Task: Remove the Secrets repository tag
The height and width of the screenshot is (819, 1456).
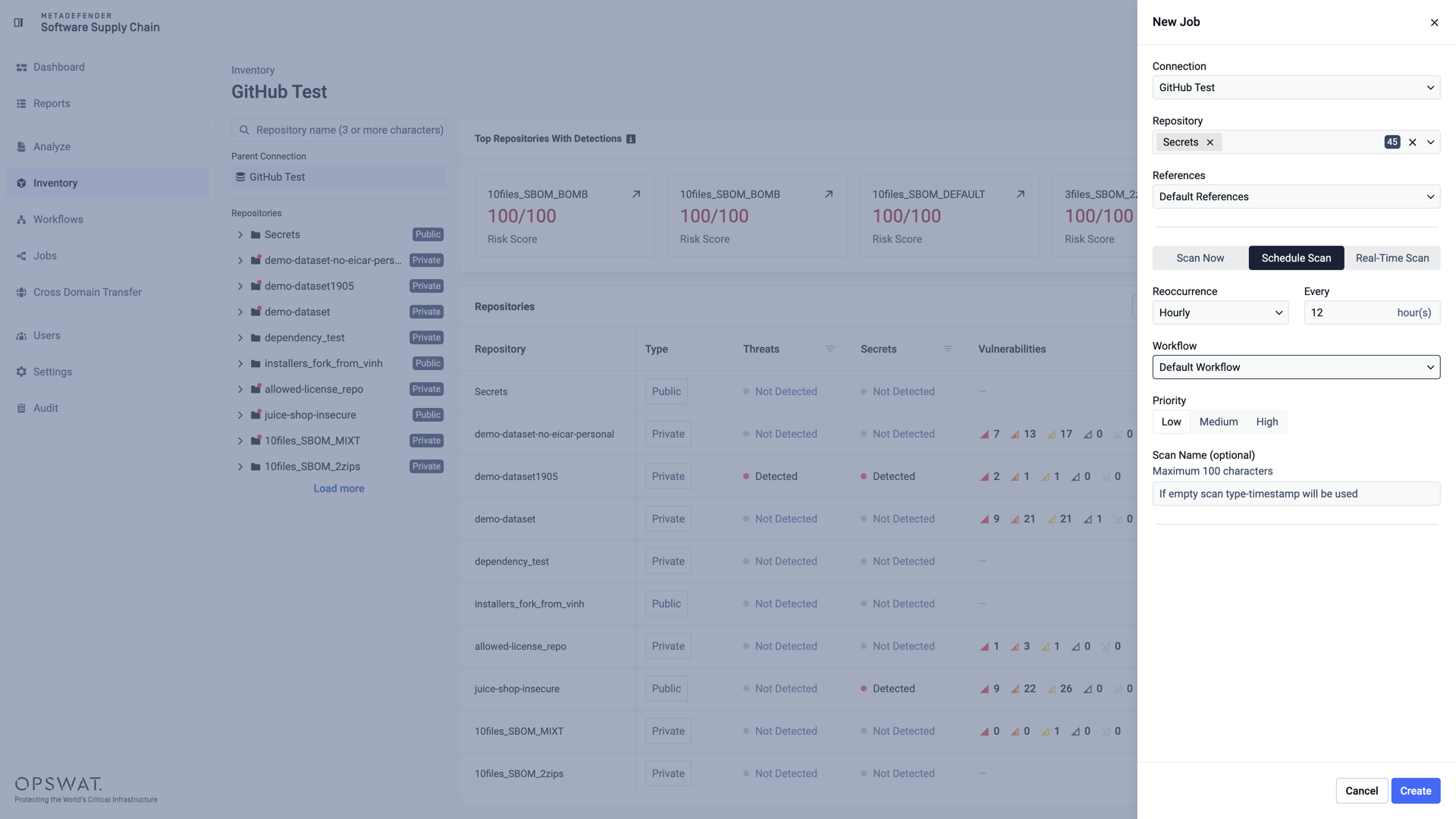Action: (x=1210, y=143)
